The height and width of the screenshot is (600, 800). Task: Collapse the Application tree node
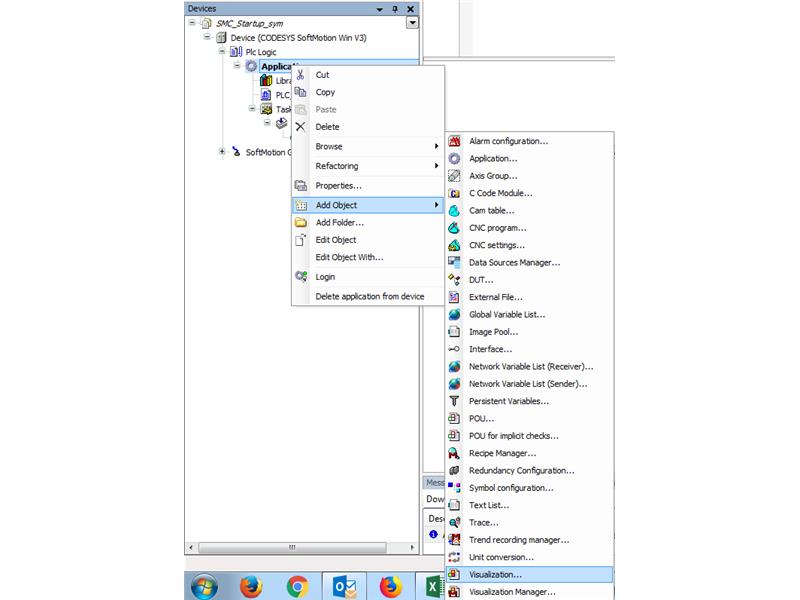[237, 65]
